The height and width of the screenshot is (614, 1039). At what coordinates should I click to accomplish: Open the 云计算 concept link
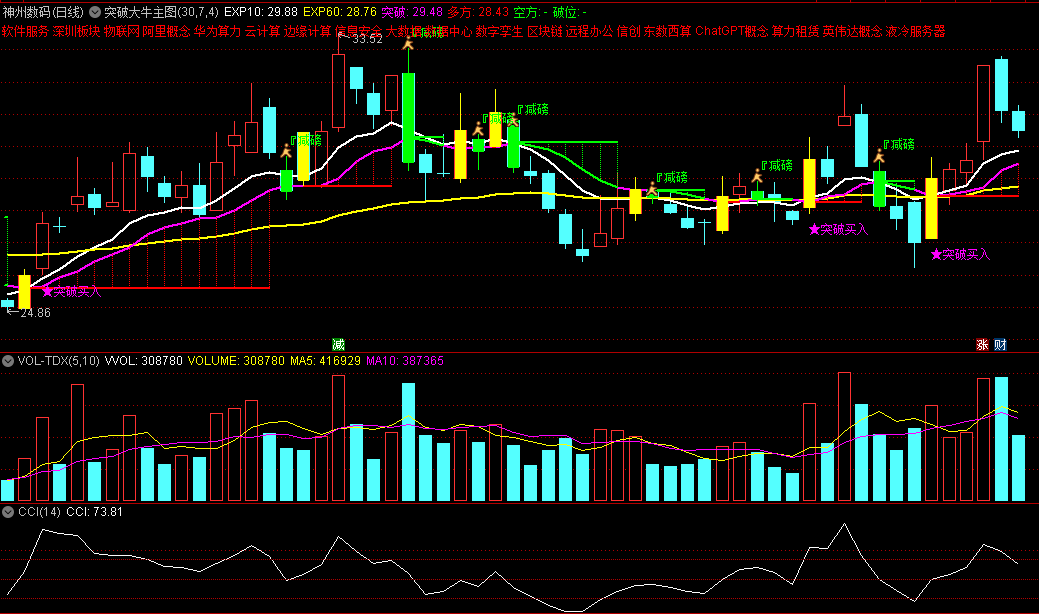[x=262, y=31]
